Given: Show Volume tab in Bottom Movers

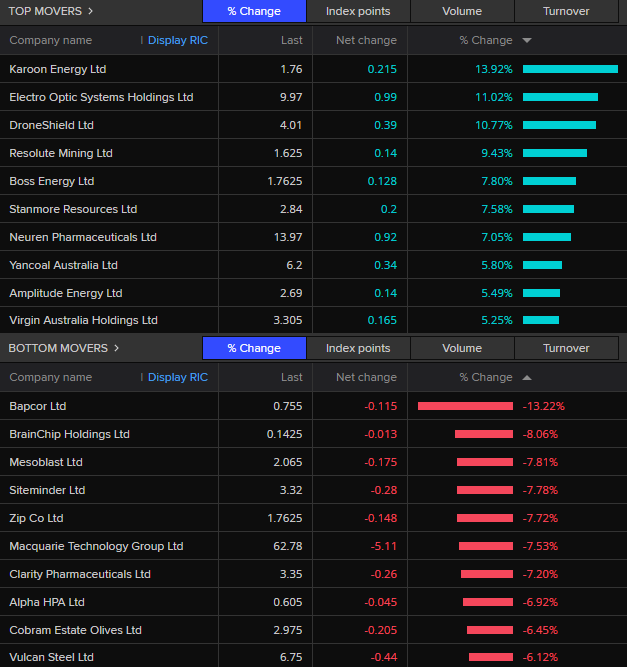Looking at the screenshot, I should click(x=462, y=349).
